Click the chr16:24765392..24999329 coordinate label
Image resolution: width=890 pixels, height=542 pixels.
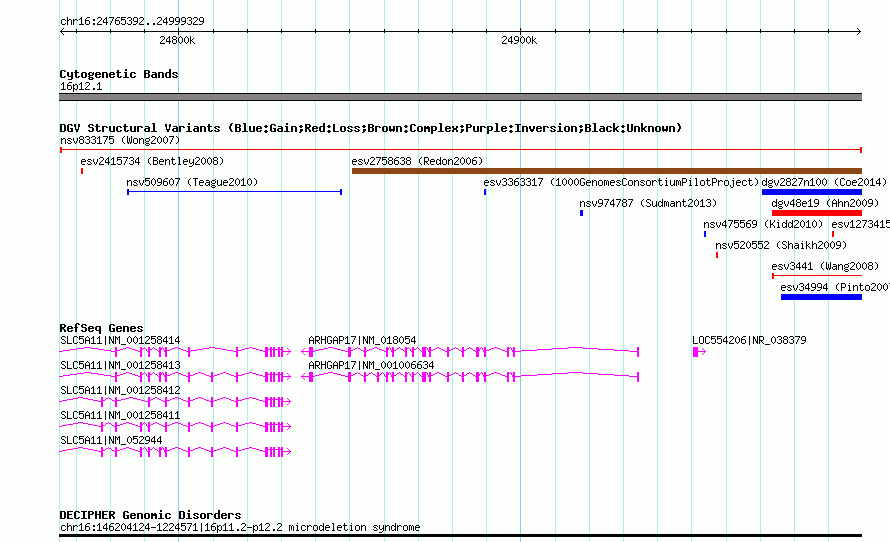(132, 21)
